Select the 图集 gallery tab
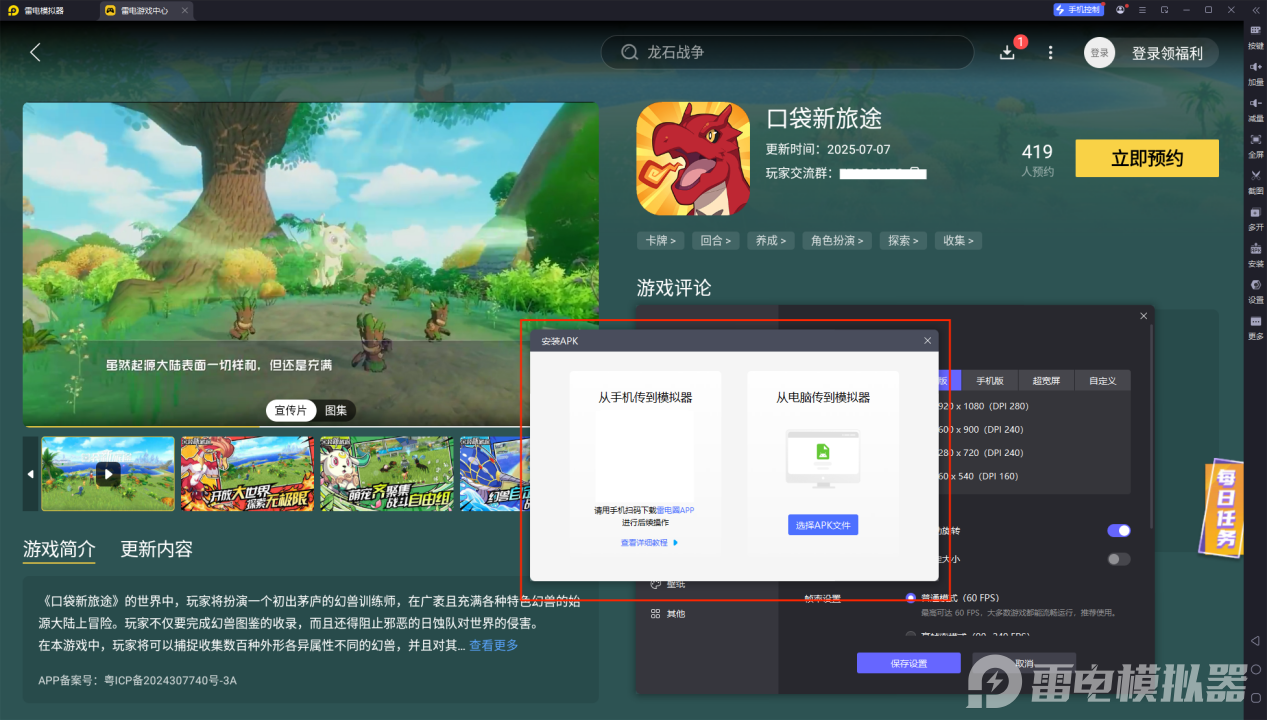1267x720 pixels. [x=336, y=410]
